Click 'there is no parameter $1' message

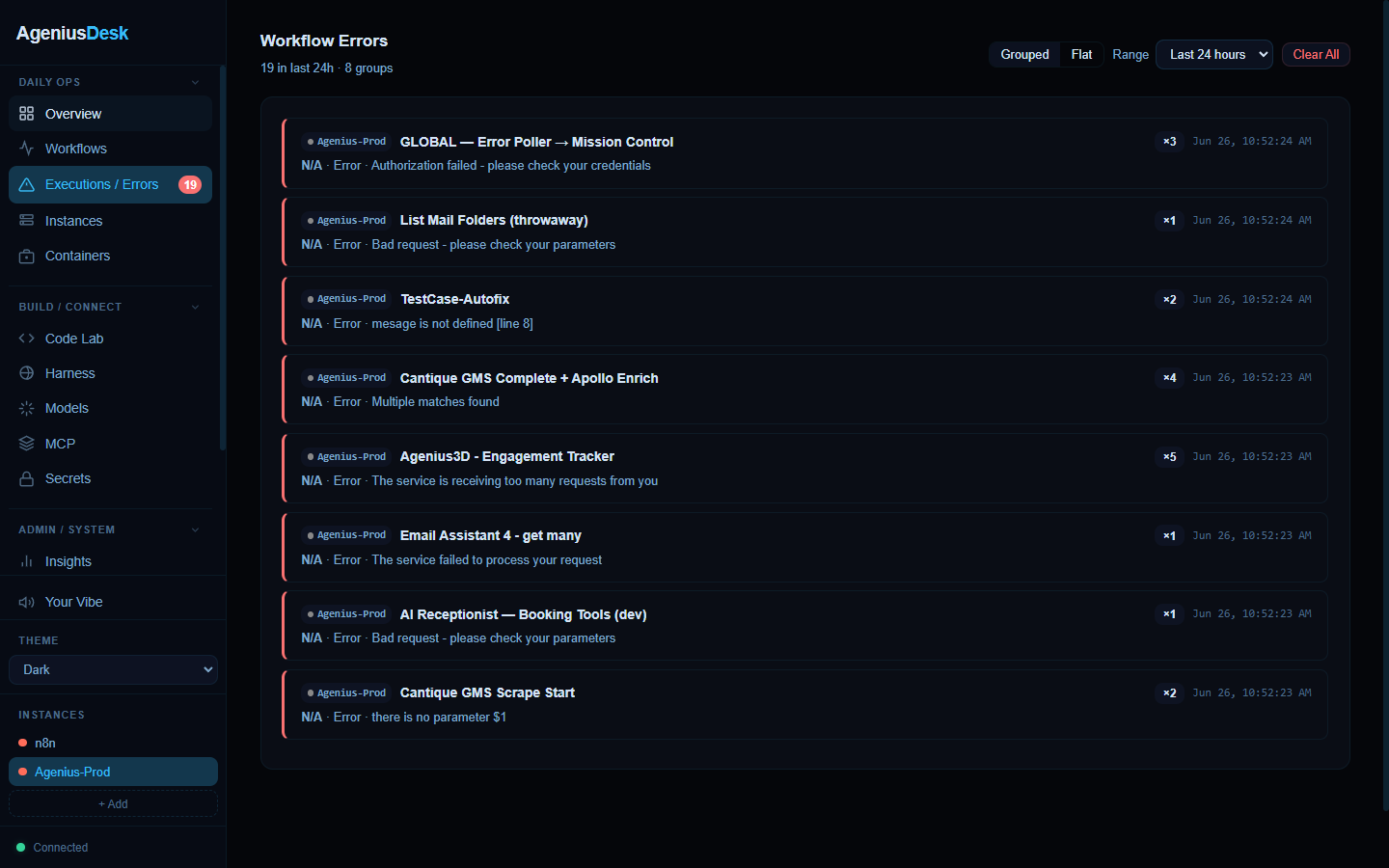tap(439, 717)
